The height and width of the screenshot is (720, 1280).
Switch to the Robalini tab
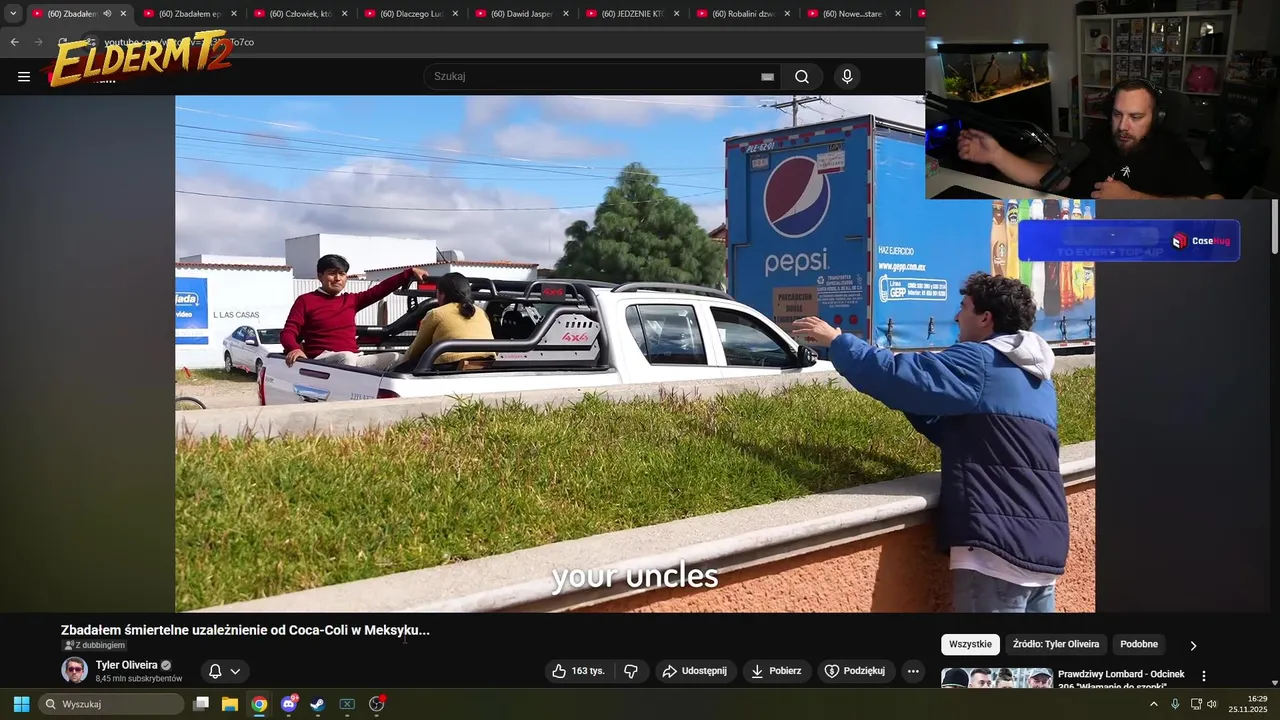pos(743,14)
